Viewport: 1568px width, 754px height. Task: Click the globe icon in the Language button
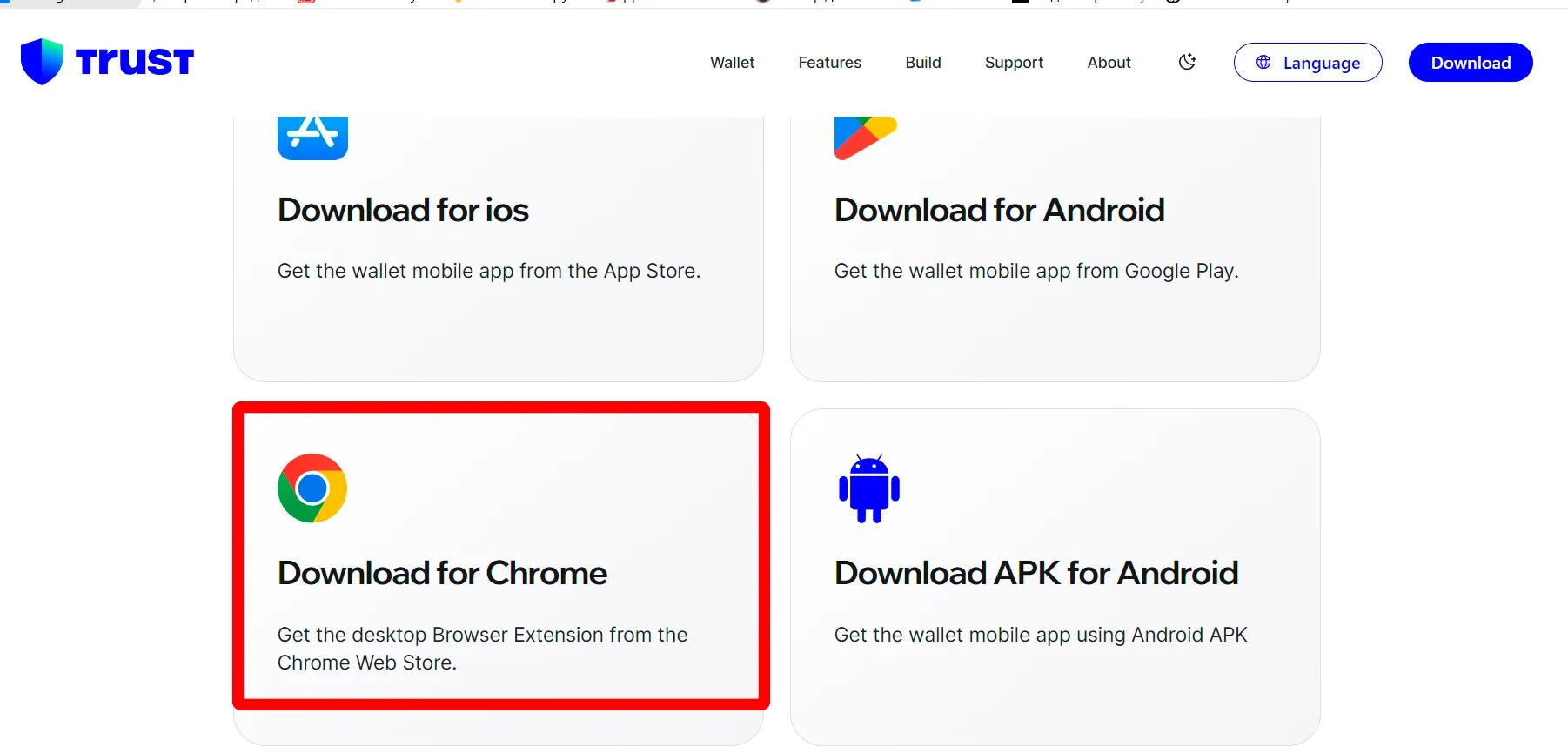pos(1263,63)
